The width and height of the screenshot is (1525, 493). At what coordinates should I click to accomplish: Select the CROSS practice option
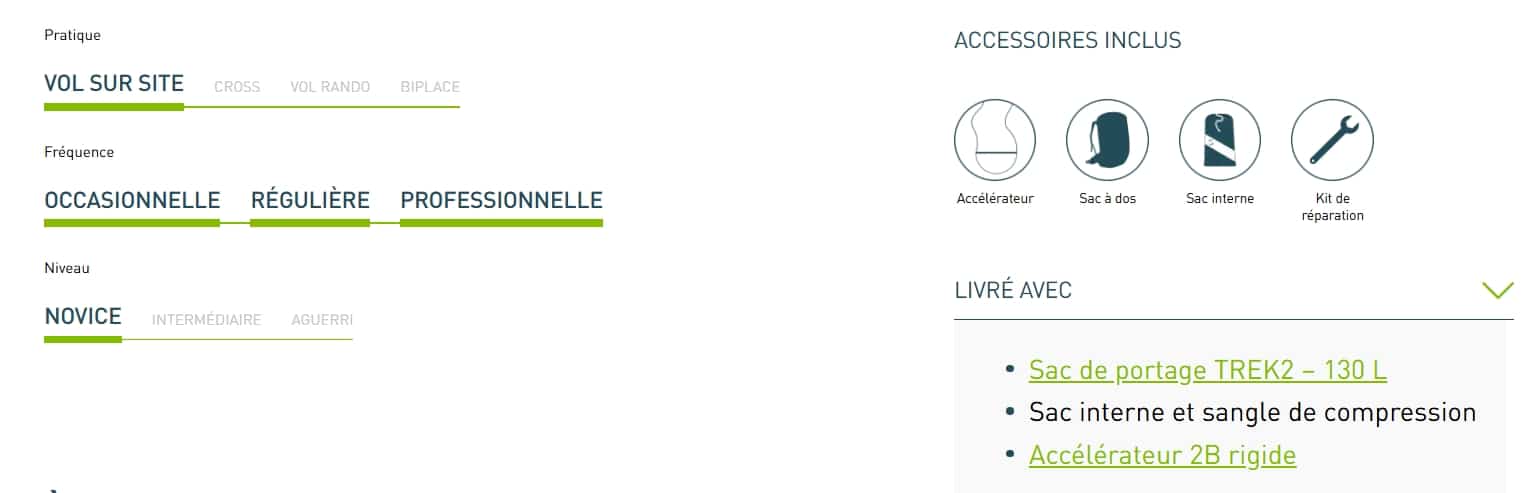point(237,87)
